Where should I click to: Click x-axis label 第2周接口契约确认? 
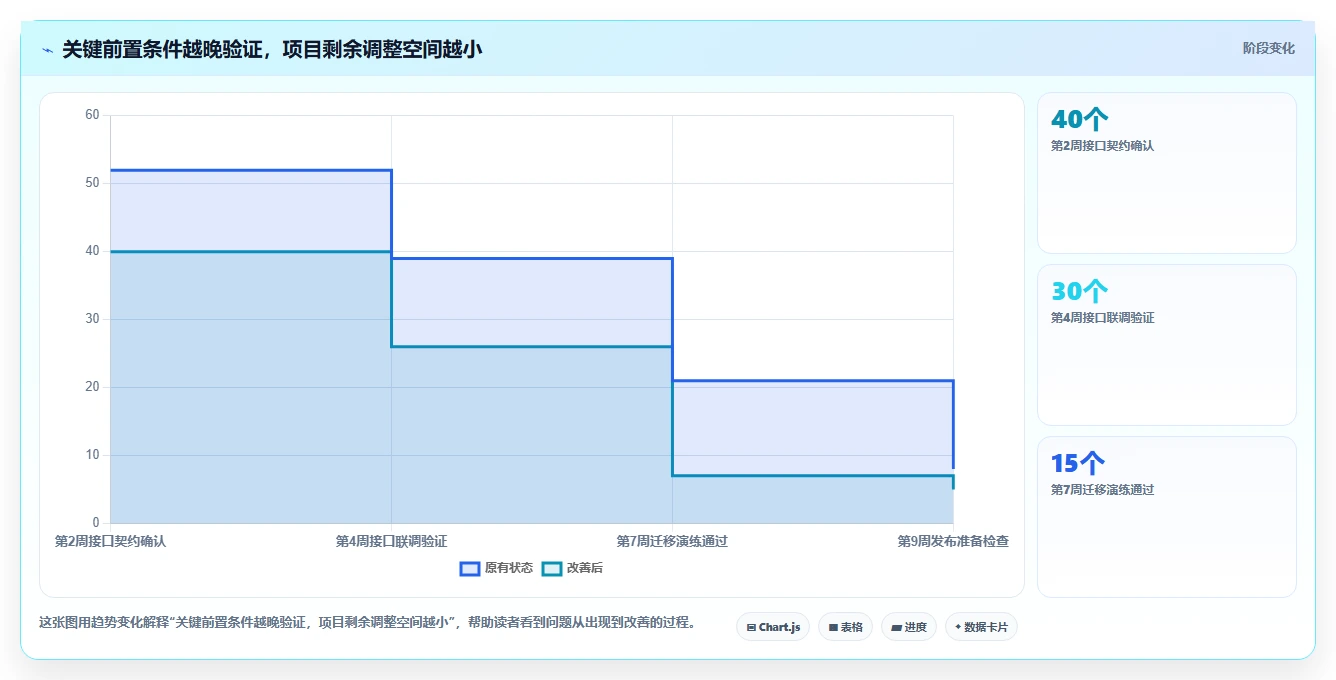110,541
